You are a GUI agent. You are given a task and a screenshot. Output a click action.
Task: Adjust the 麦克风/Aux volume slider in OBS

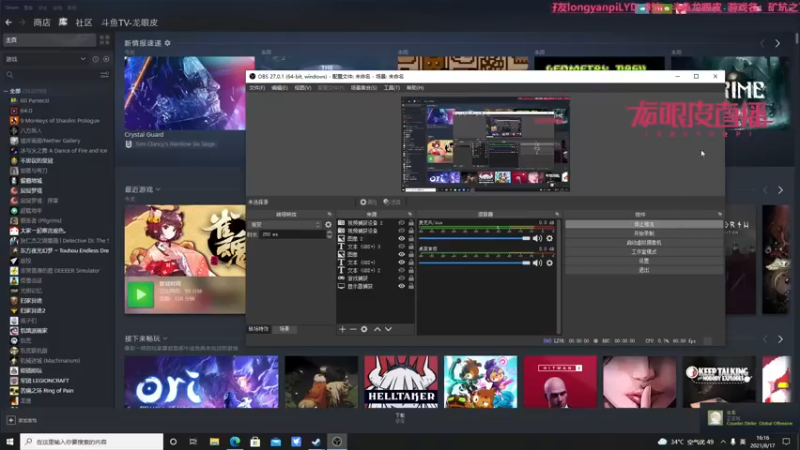[x=474, y=238]
